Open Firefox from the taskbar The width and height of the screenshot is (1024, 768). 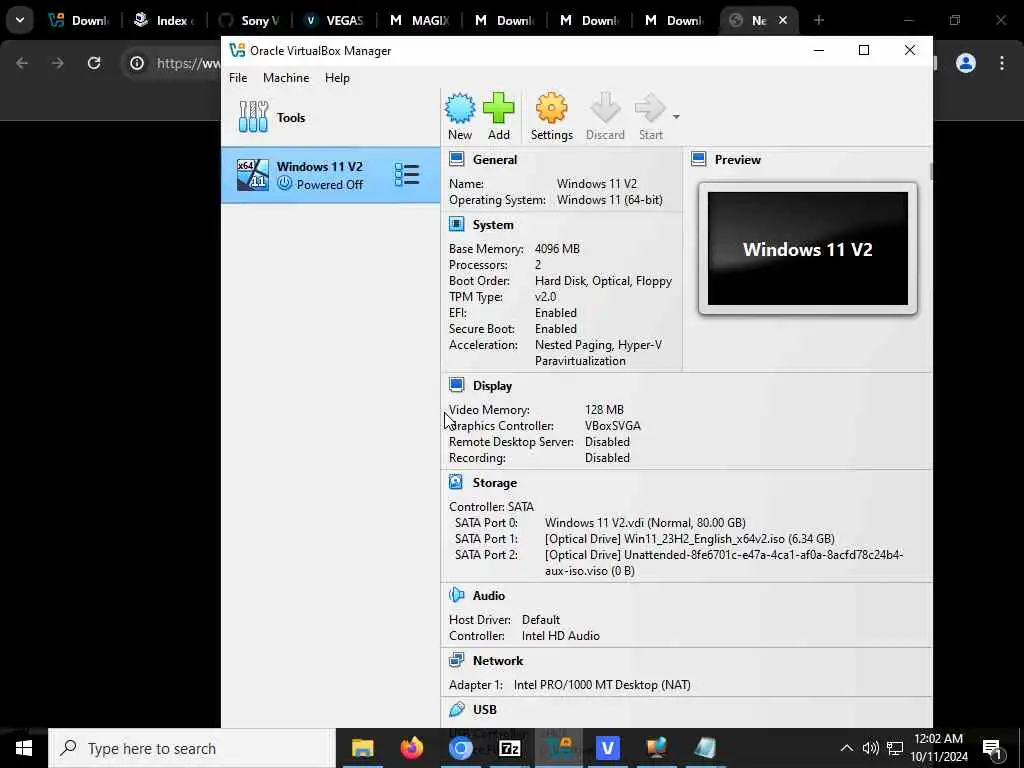point(411,748)
